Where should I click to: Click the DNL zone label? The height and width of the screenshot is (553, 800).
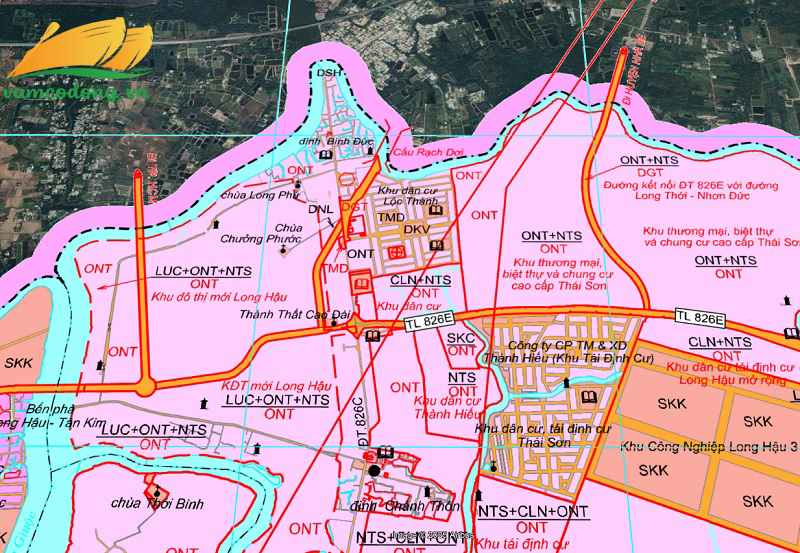coord(320,210)
